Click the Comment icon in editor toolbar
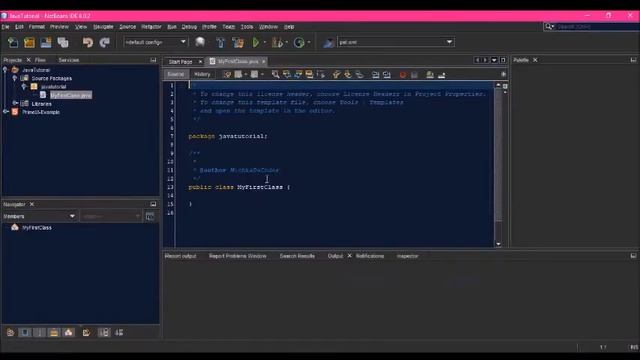This screenshot has width=640, height=360. pyautogui.click(x=430, y=75)
